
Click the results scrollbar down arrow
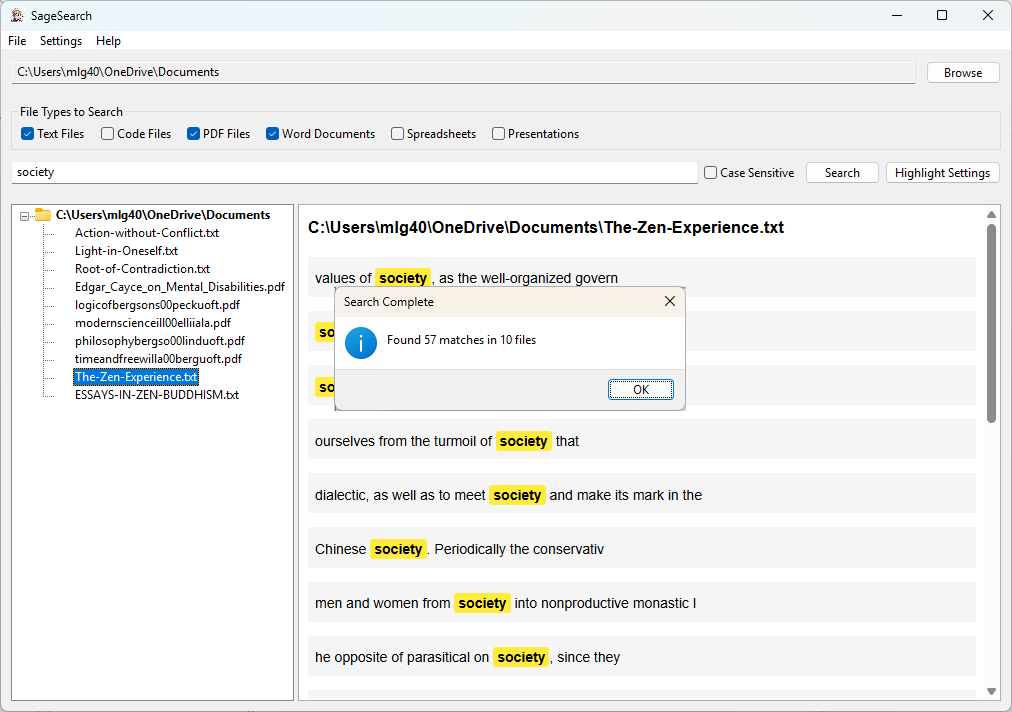click(x=991, y=691)
